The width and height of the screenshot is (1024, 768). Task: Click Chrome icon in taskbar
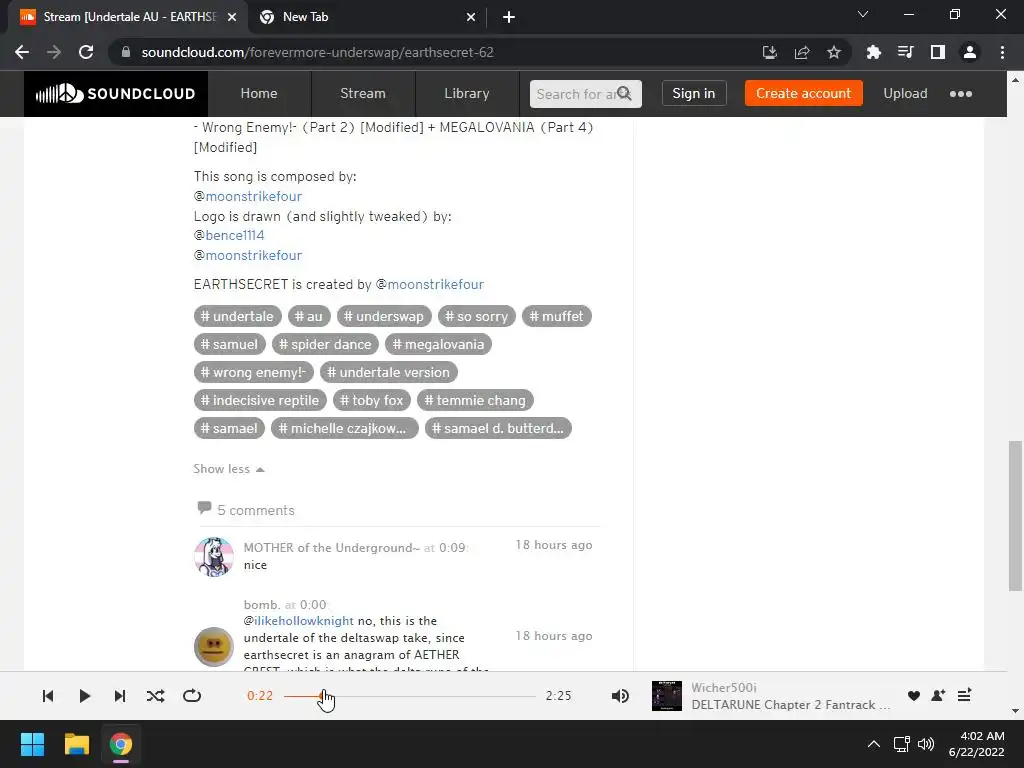pyautogui.click(x=121, y=744)
